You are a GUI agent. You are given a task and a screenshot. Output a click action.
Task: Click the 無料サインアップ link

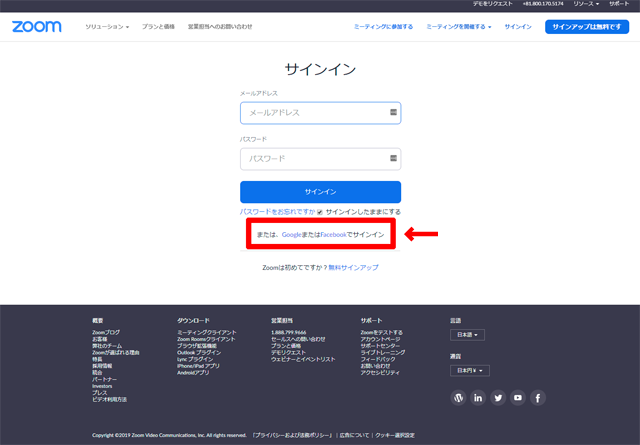(353, 267)
